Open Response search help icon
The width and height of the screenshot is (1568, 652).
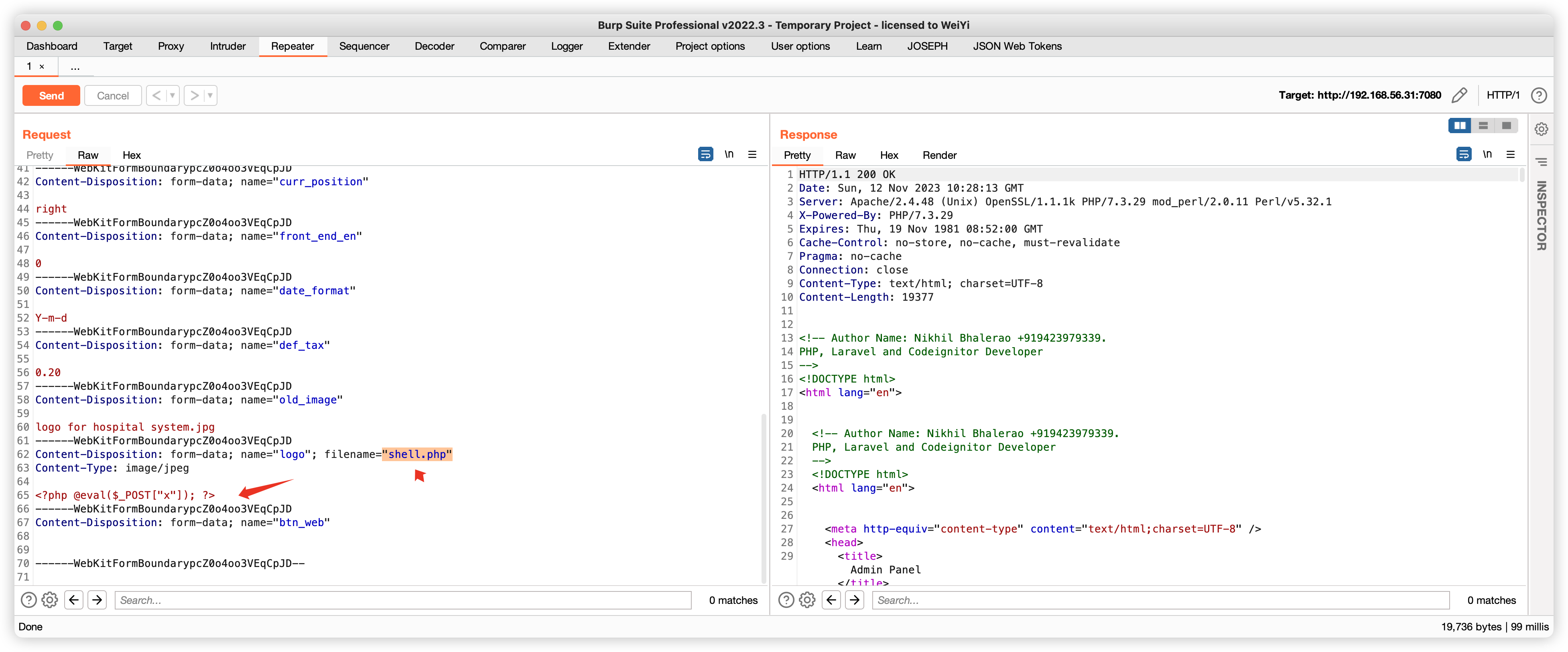(x=786, y=600)
